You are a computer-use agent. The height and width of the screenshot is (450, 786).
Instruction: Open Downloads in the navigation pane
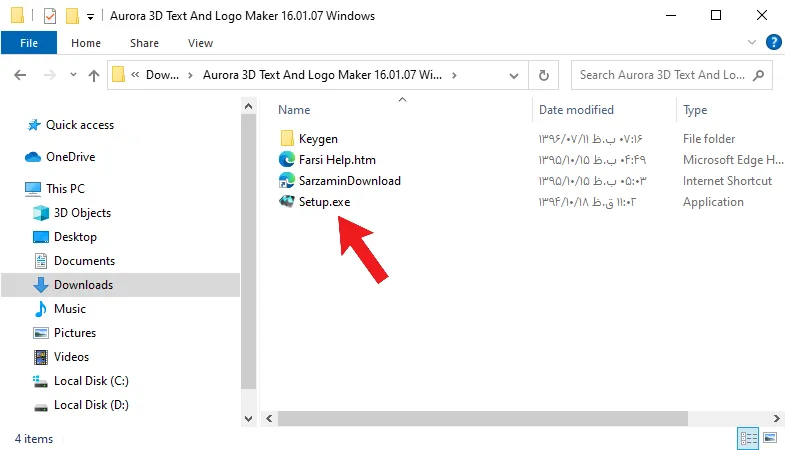pyautogui.click(x=83, y=285)
